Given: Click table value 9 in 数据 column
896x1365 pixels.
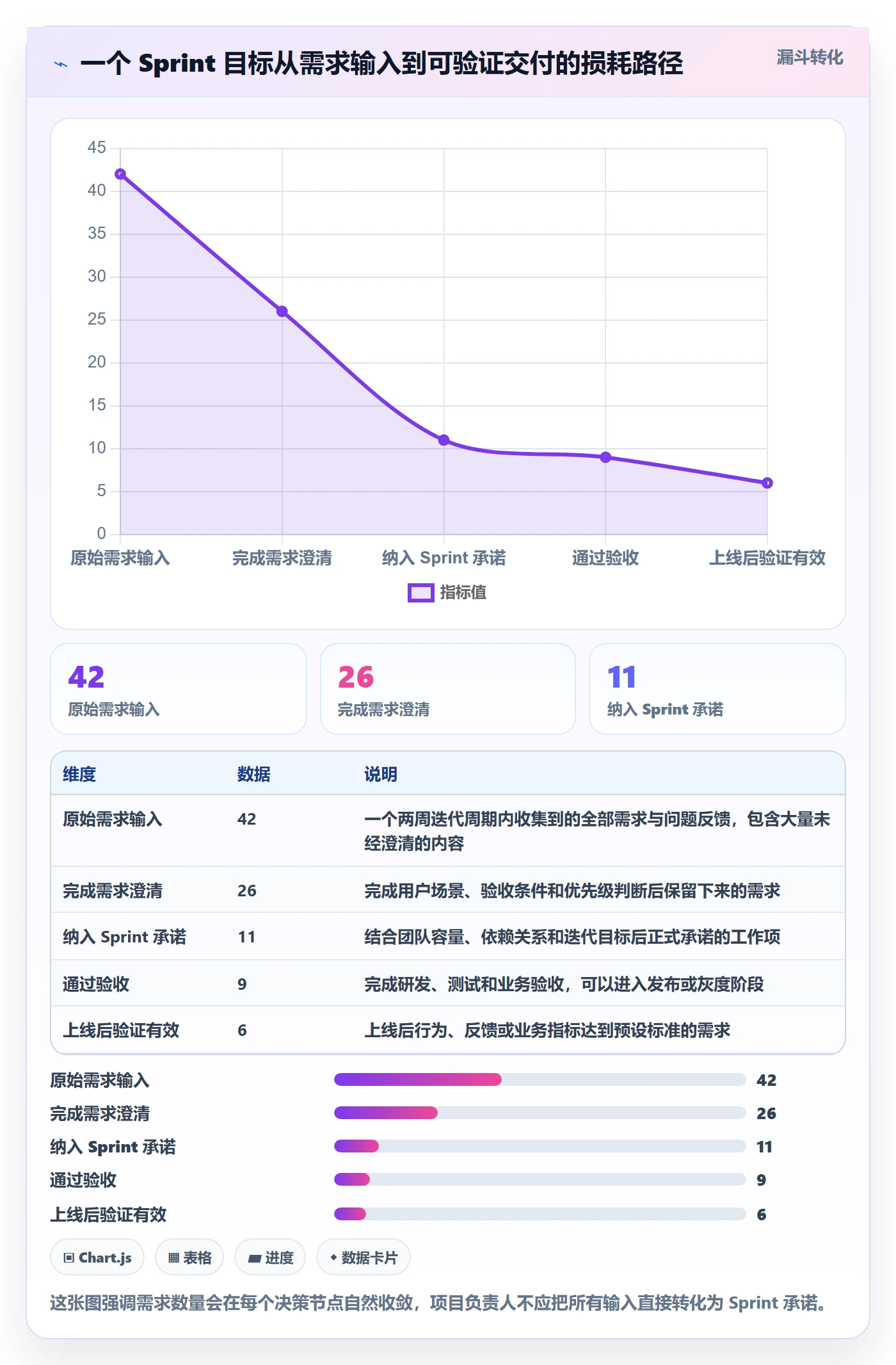Looking at the screenshot, I should pos(242,984).
